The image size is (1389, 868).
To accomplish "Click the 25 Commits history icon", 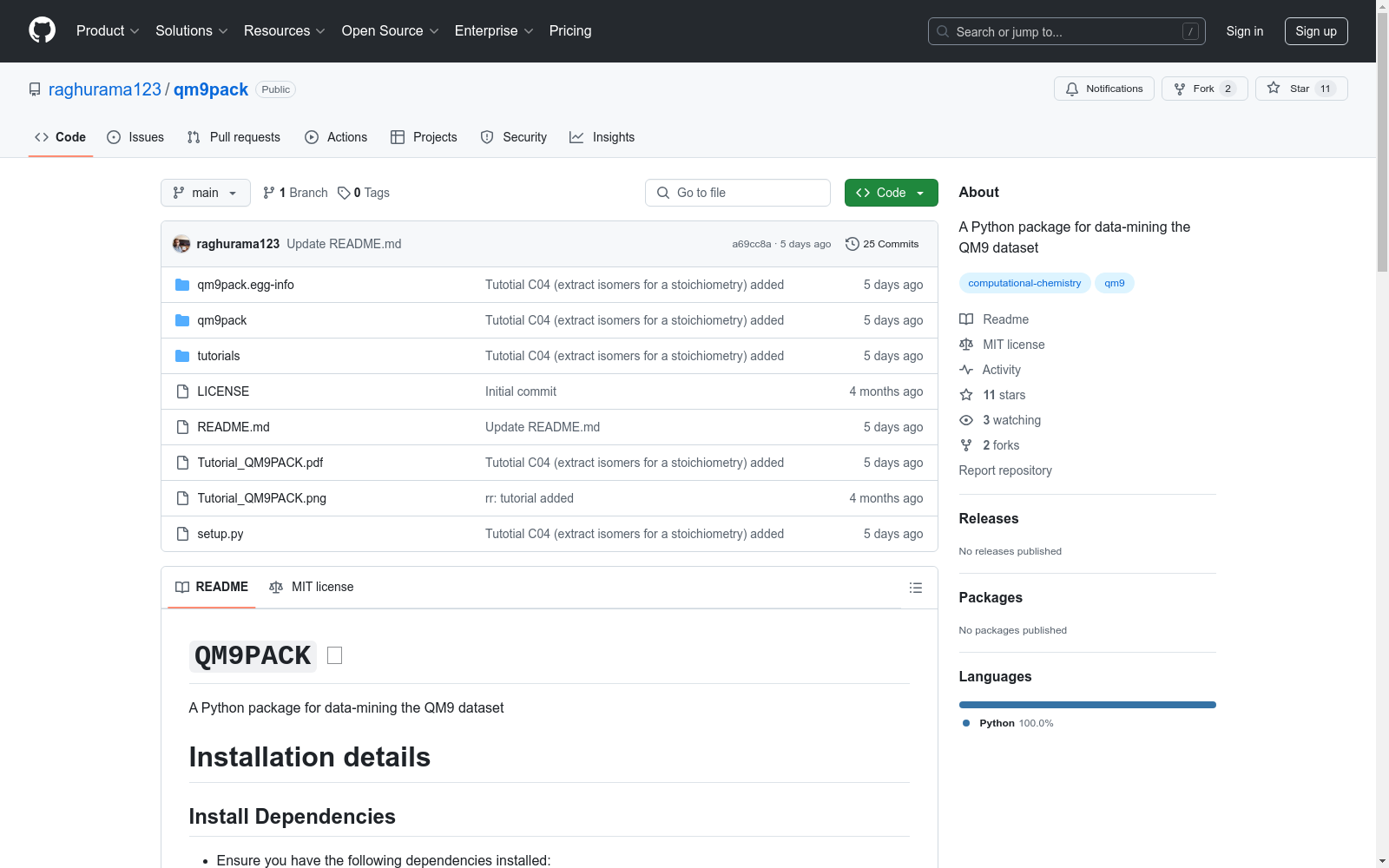I will coord(852,244).
